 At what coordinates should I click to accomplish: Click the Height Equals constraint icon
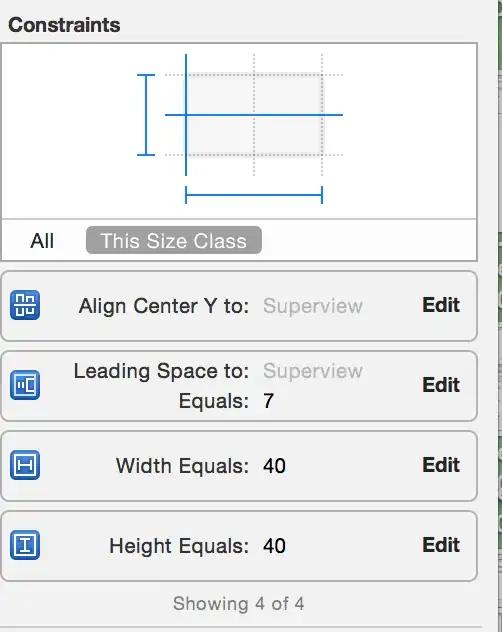point(25,545)
